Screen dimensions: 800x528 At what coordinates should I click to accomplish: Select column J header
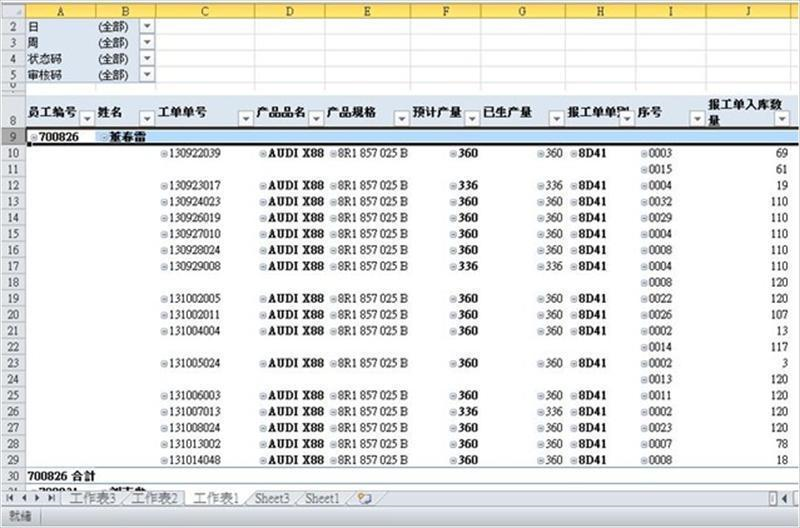click(x=748, y=11)
